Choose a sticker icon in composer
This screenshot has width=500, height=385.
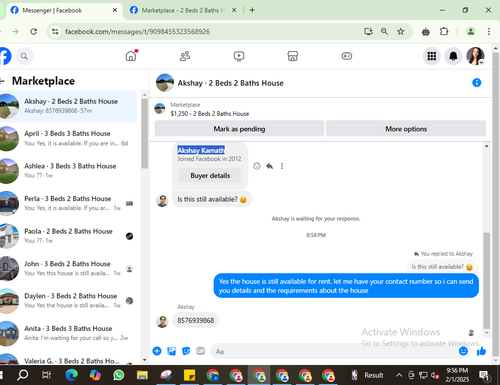tap(186, 351)
